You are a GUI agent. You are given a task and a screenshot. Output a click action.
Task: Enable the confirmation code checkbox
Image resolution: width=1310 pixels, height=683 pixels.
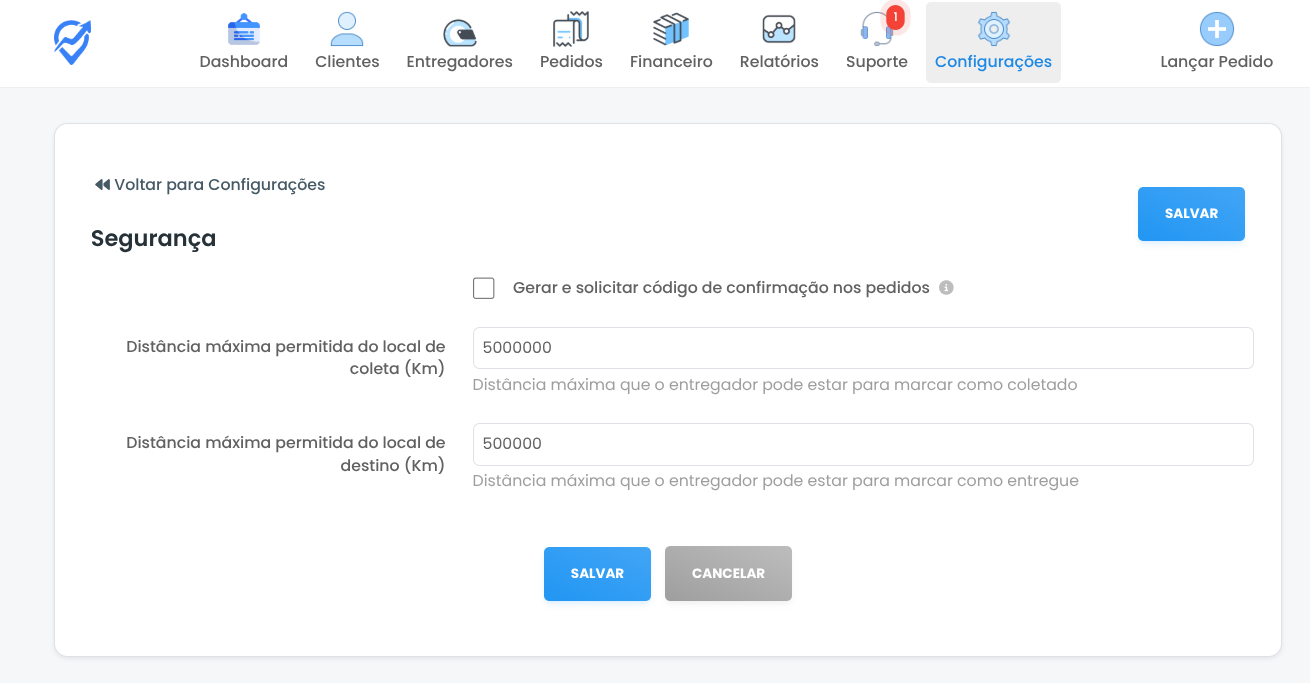(x=484, y=288)
